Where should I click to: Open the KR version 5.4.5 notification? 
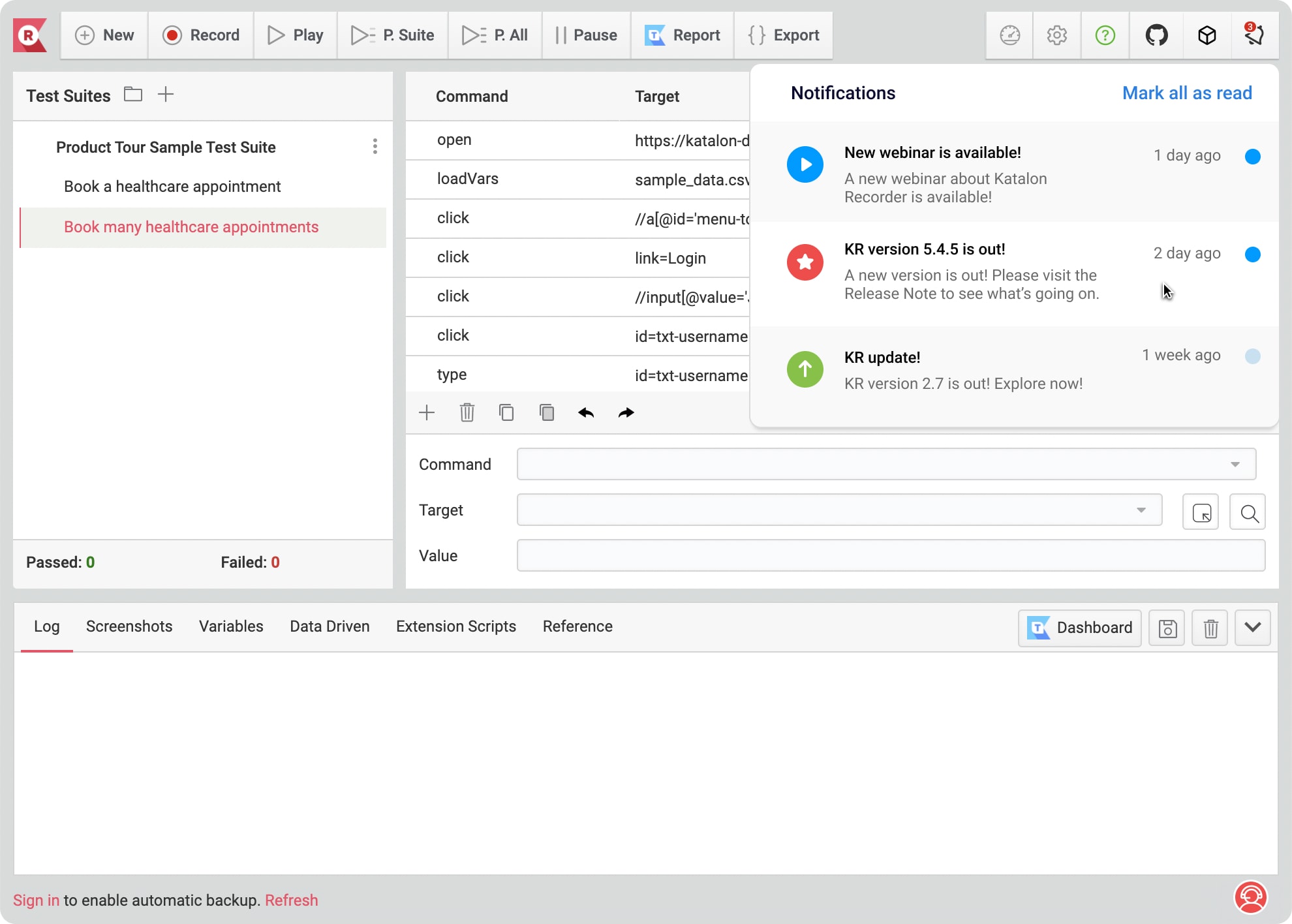tap(1015, 274)
